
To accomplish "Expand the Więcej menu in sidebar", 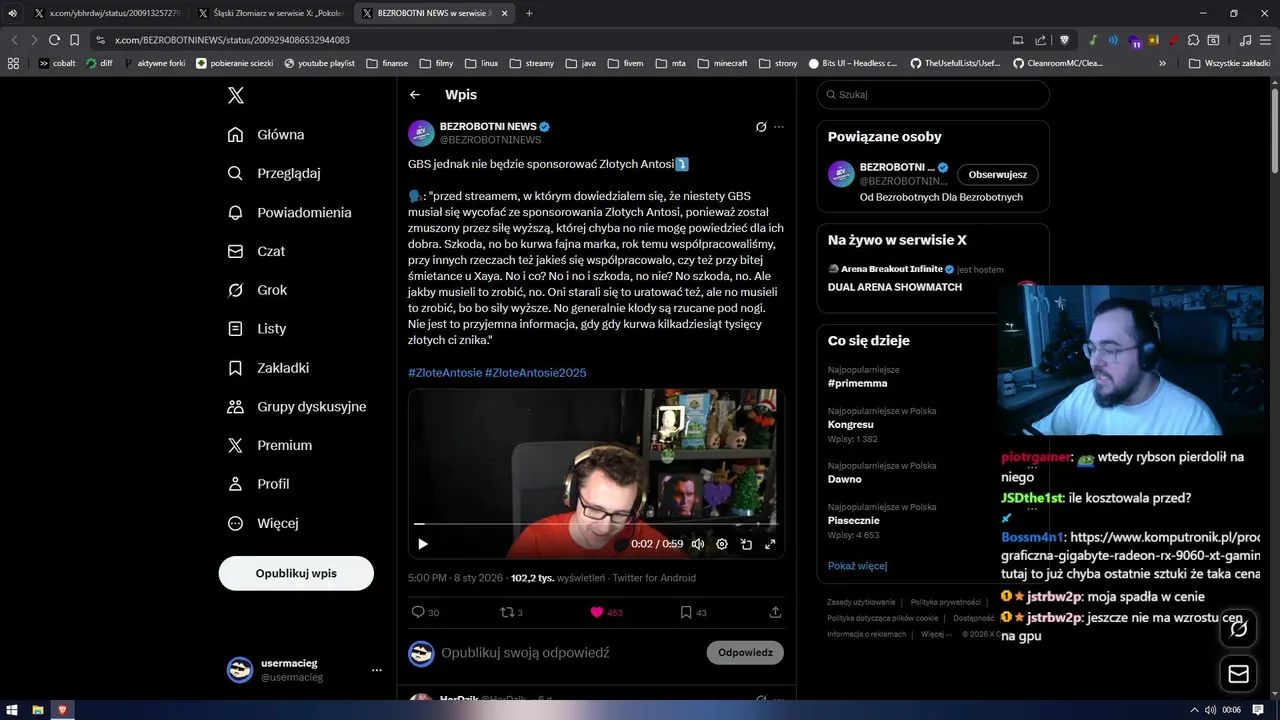I will [264, 523].
